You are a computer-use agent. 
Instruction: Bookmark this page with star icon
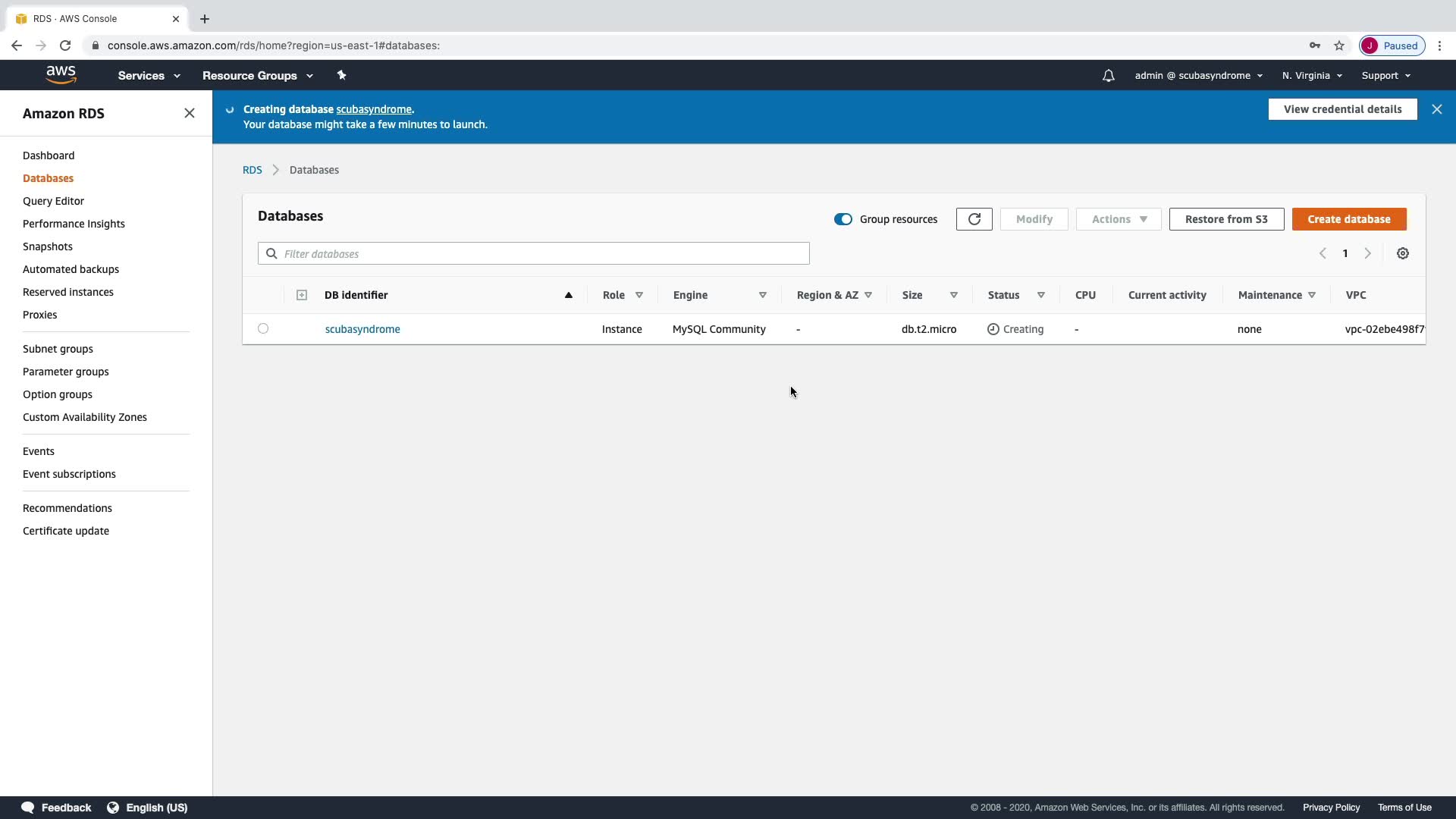[1339, 45]
